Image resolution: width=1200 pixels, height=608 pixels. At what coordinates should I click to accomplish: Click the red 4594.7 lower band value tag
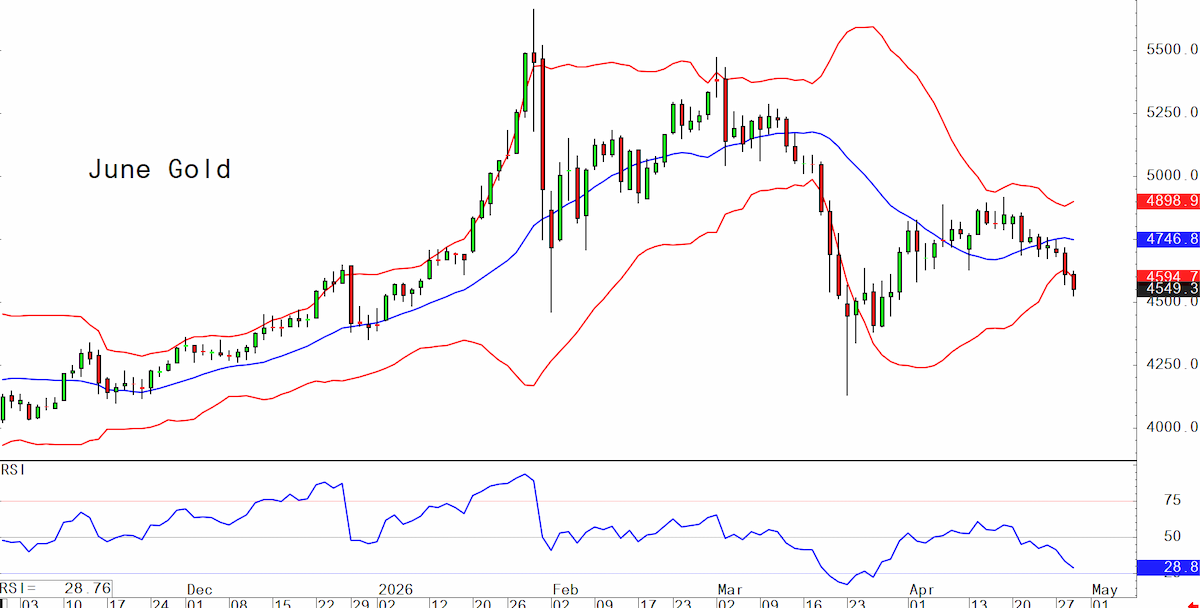[1168, 276]
